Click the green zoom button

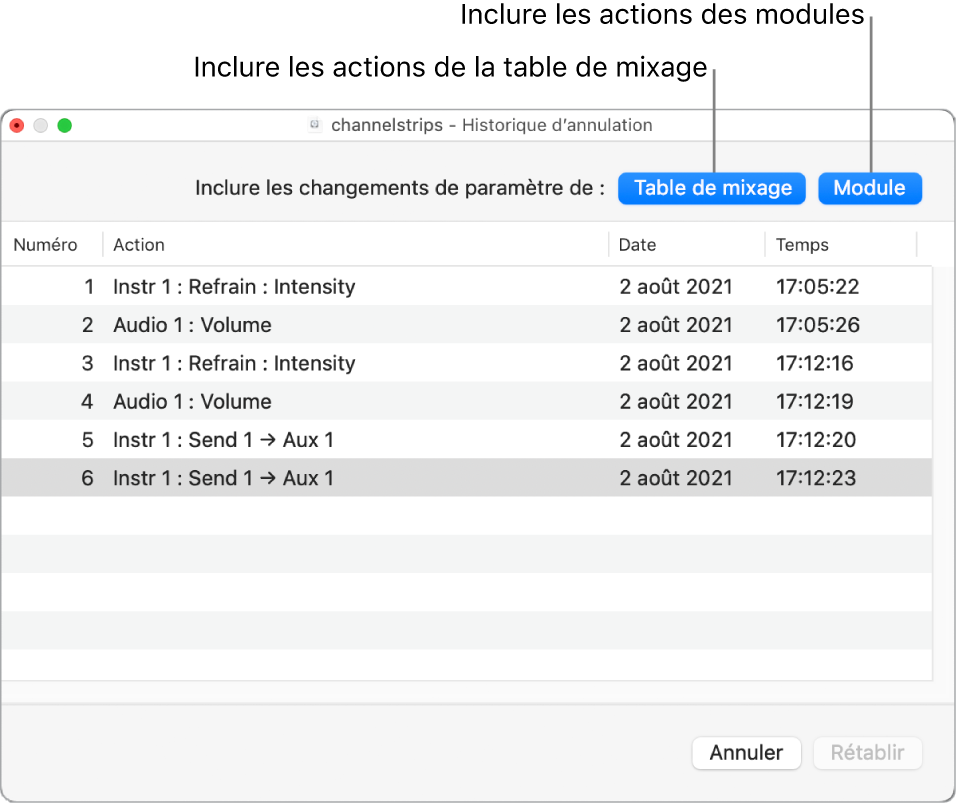pyautogui.click(x=66, y=125)
